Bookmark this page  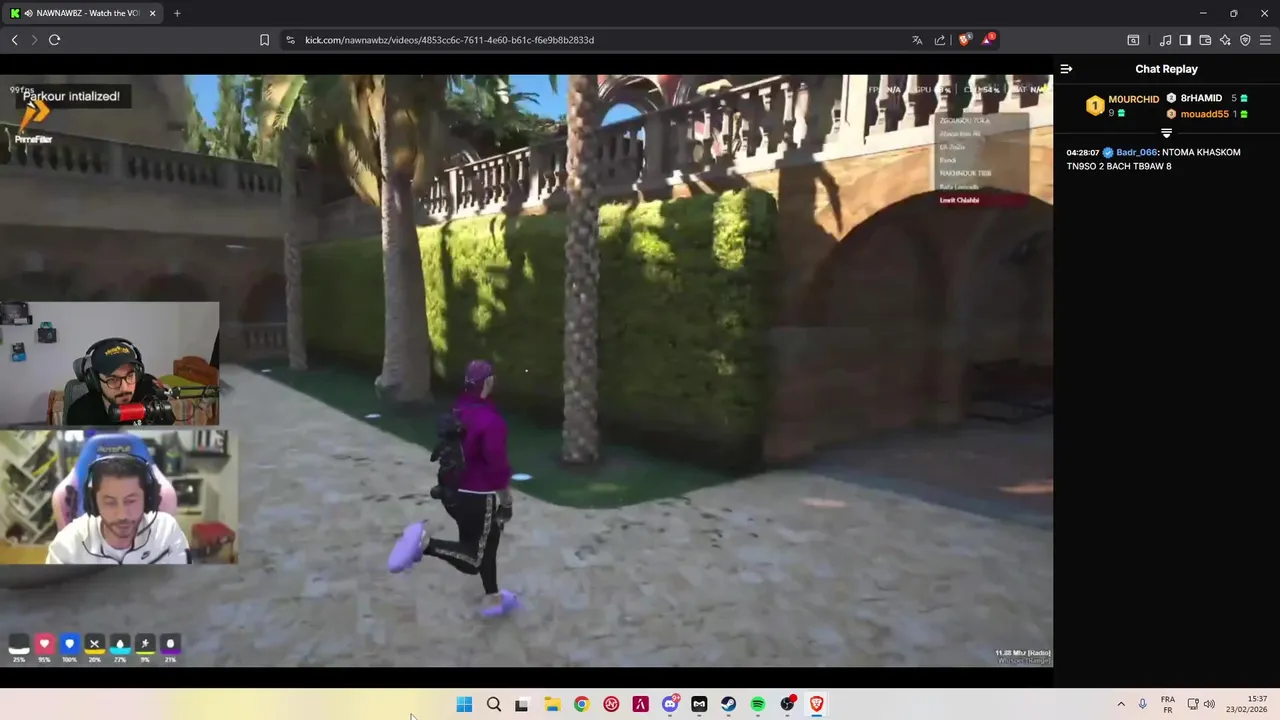pos(264,40)
